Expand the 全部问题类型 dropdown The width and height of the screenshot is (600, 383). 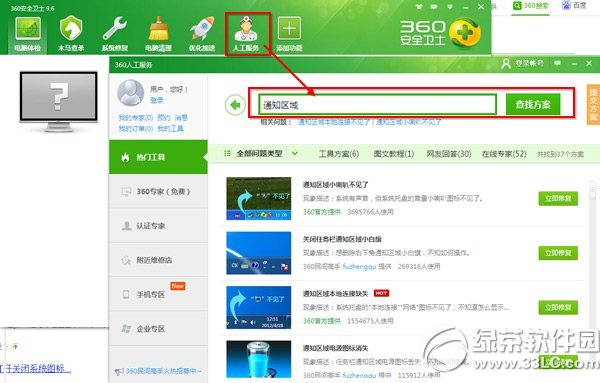295,153
